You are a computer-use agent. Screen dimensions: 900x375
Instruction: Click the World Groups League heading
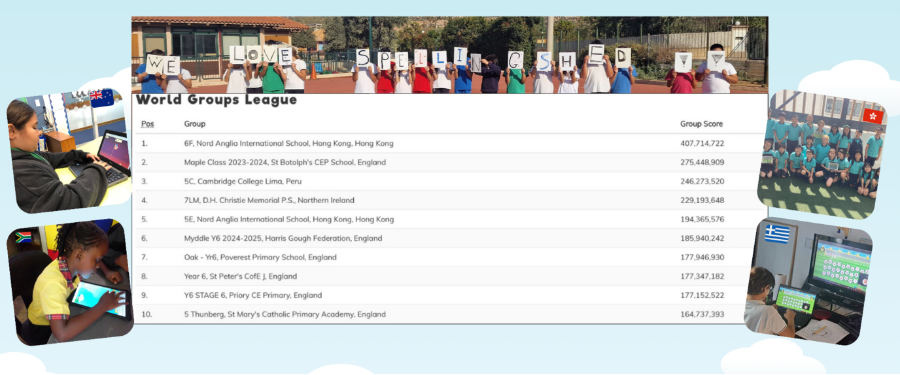(x=216, y=100)
